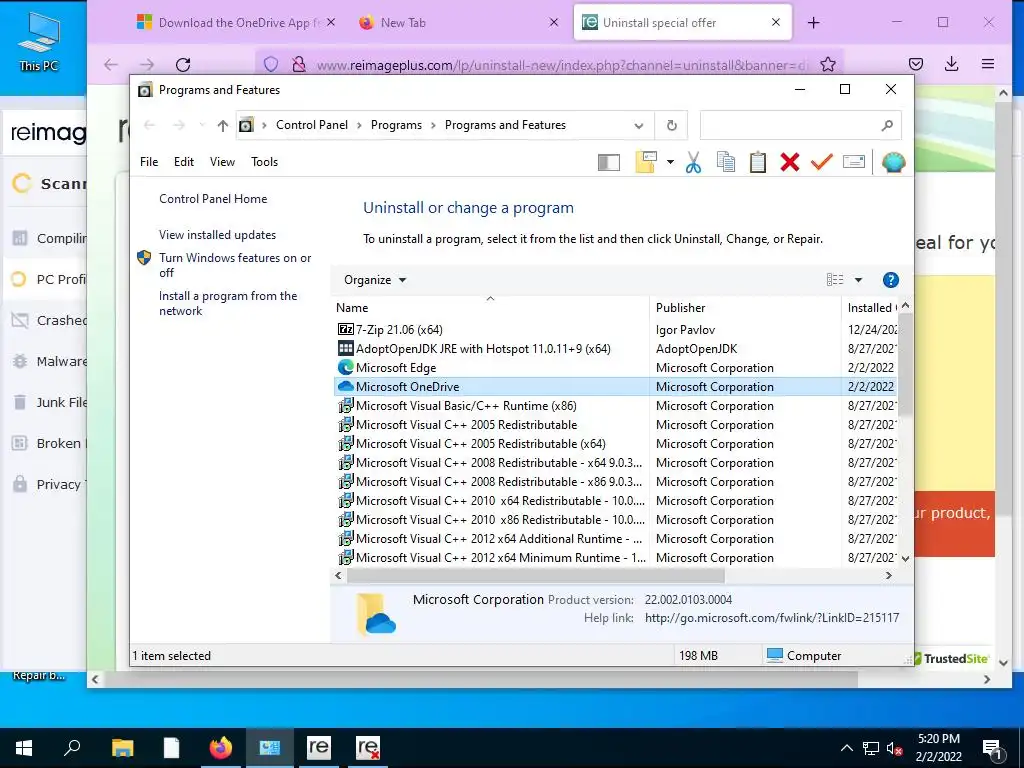
Task: Open the Tools menu
Action: click(264, 162)
